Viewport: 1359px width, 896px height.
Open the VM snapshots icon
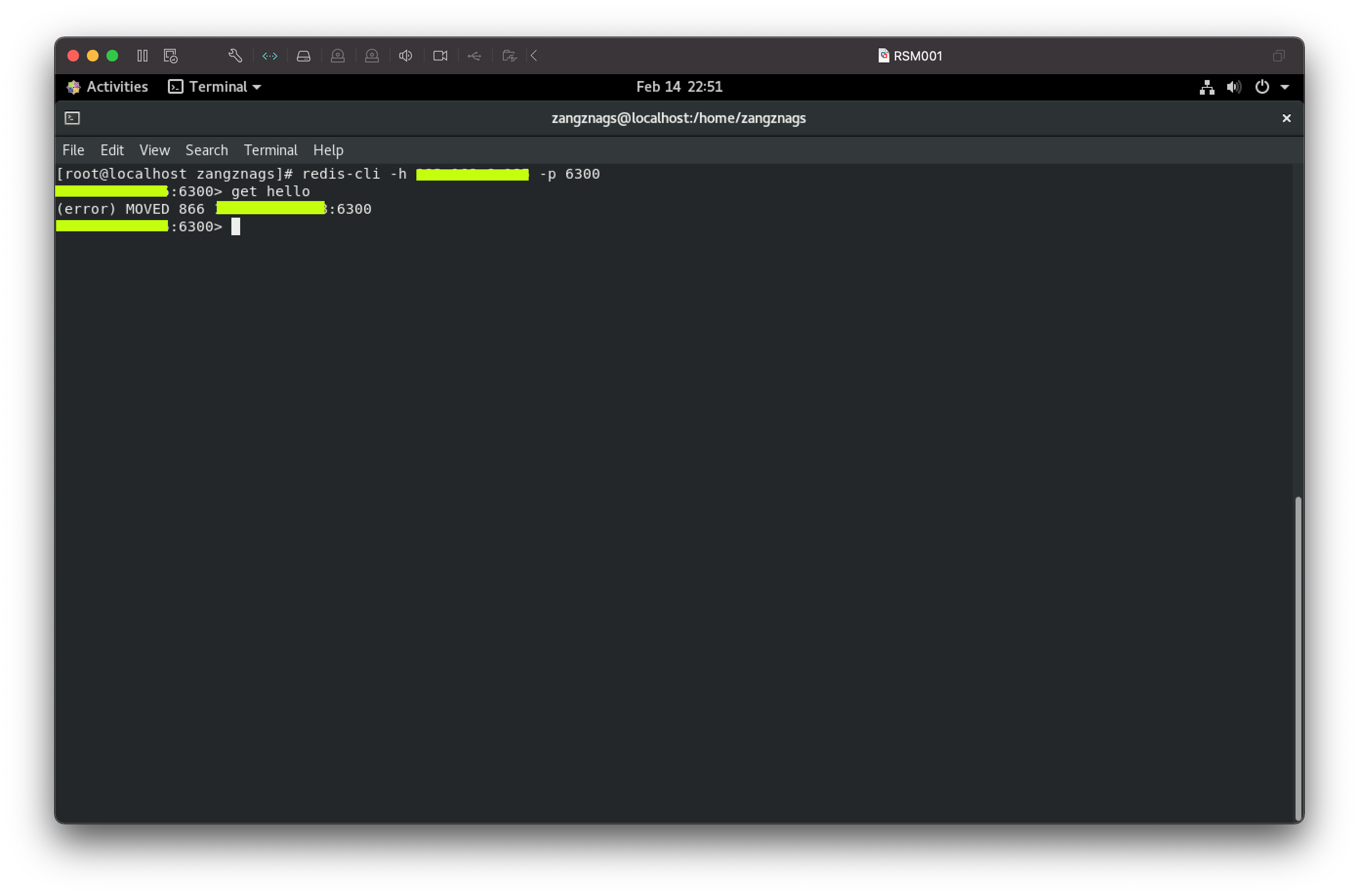170,56
